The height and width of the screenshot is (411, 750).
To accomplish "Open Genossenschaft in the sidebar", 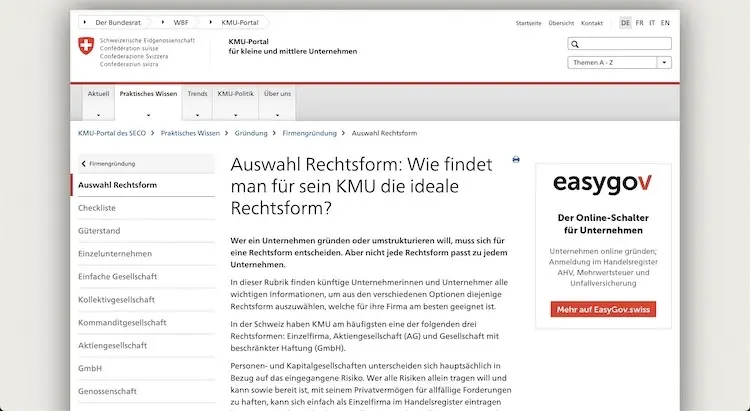I will click(x=107, y=391).
